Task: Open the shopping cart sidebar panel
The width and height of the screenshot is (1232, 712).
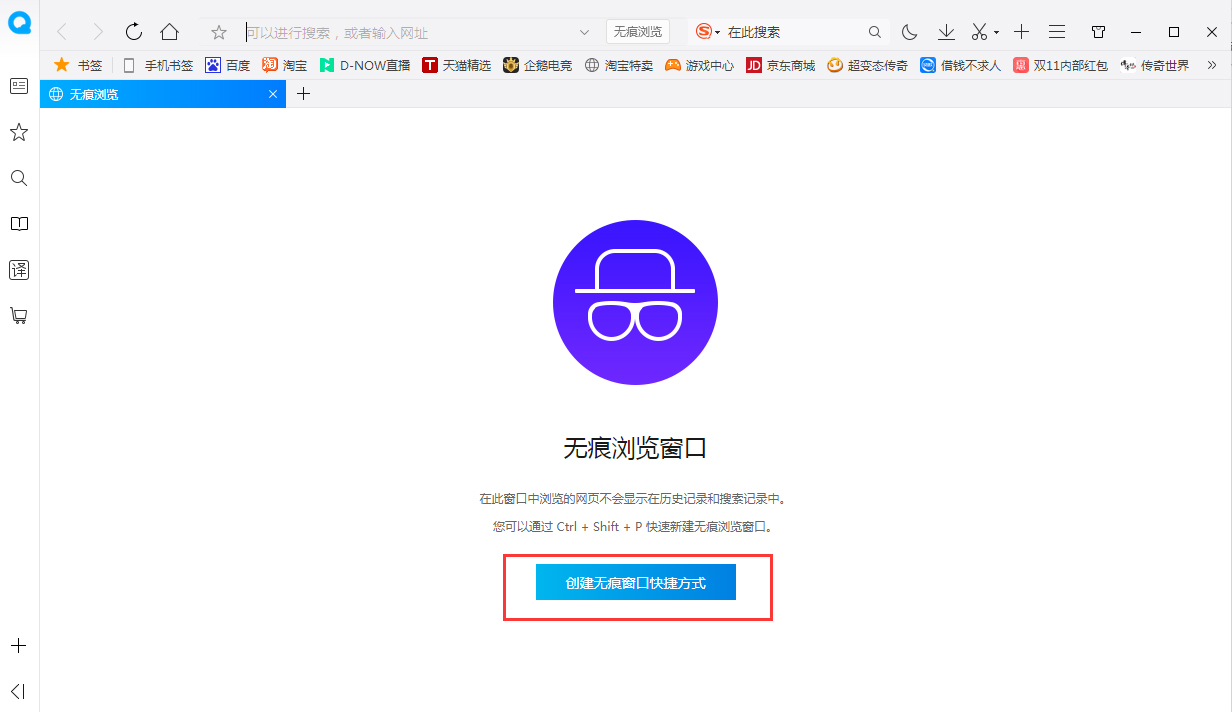Action: [x=18, y=315]
